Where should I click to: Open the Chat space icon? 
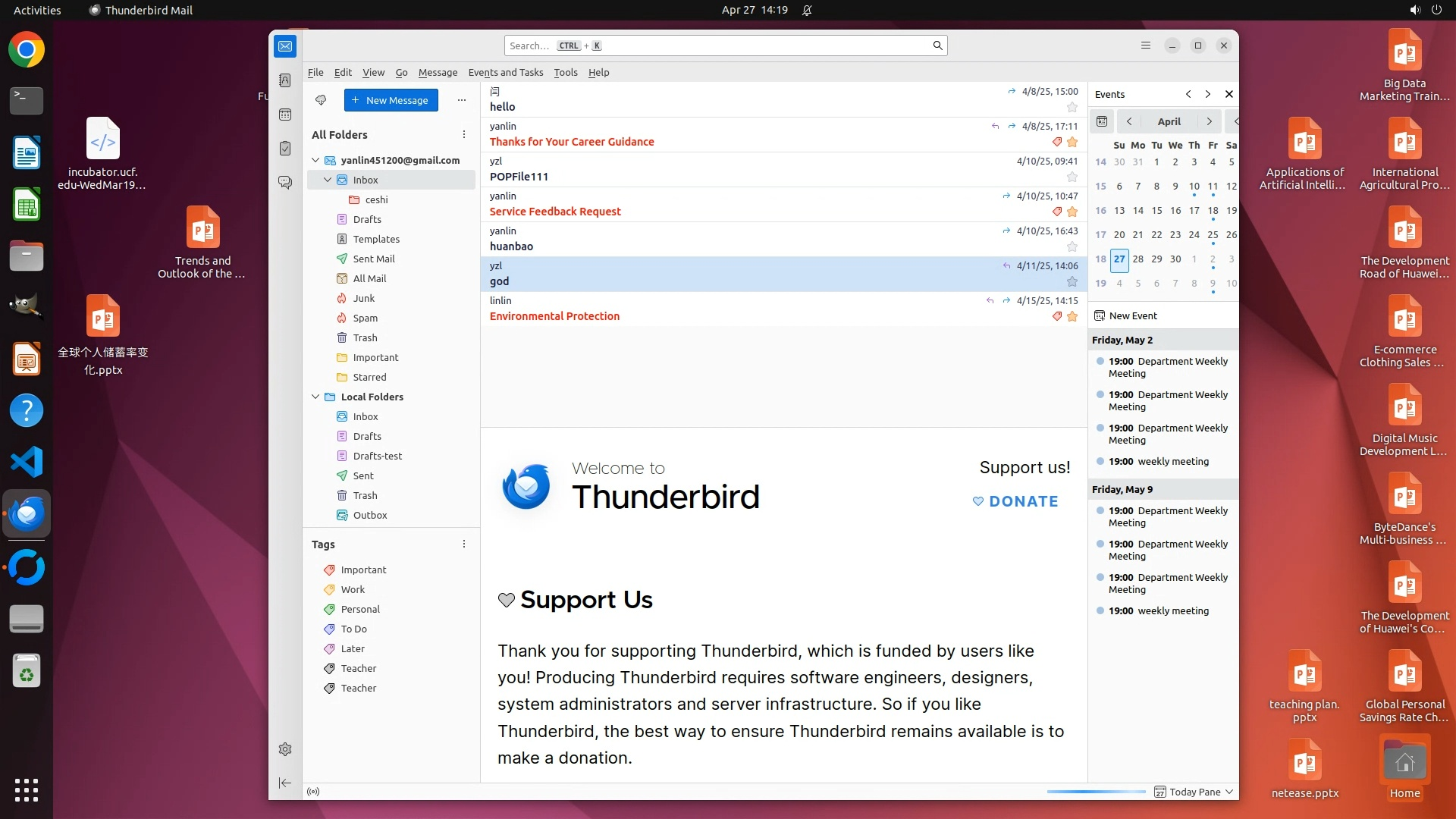(285, 183)
